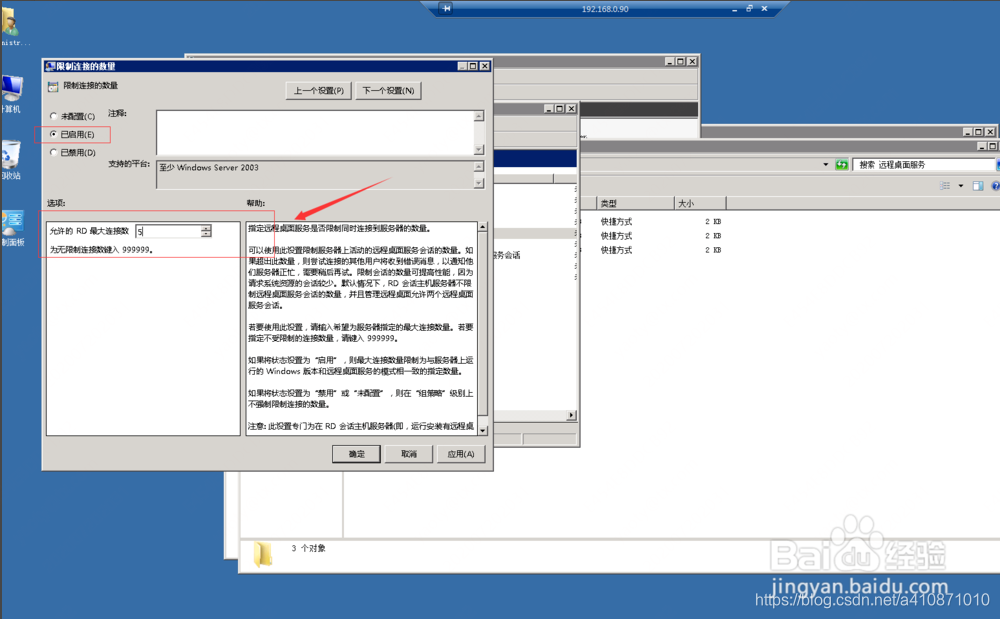Select the 已禁用(D) radio button

(54, 152)
